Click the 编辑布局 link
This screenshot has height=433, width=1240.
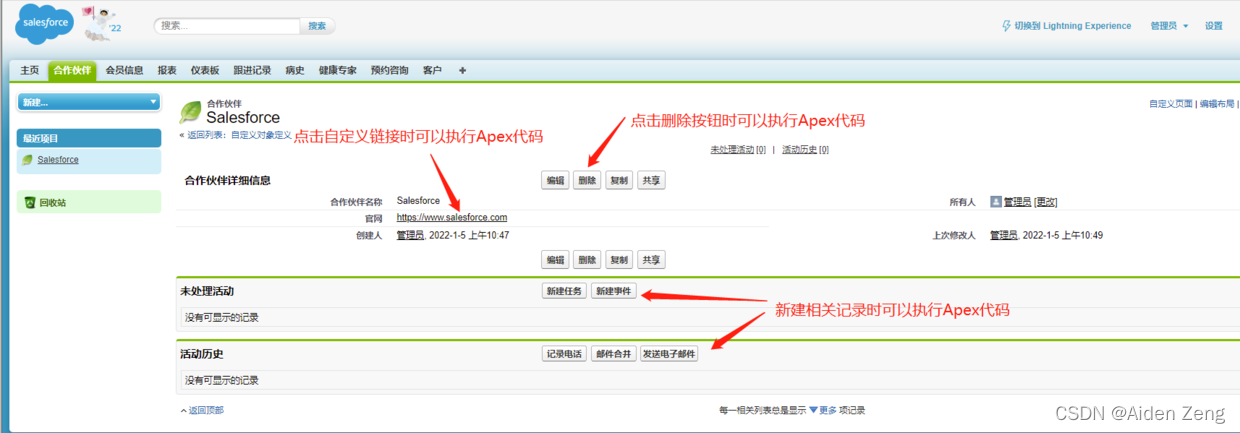(1216, 104)
